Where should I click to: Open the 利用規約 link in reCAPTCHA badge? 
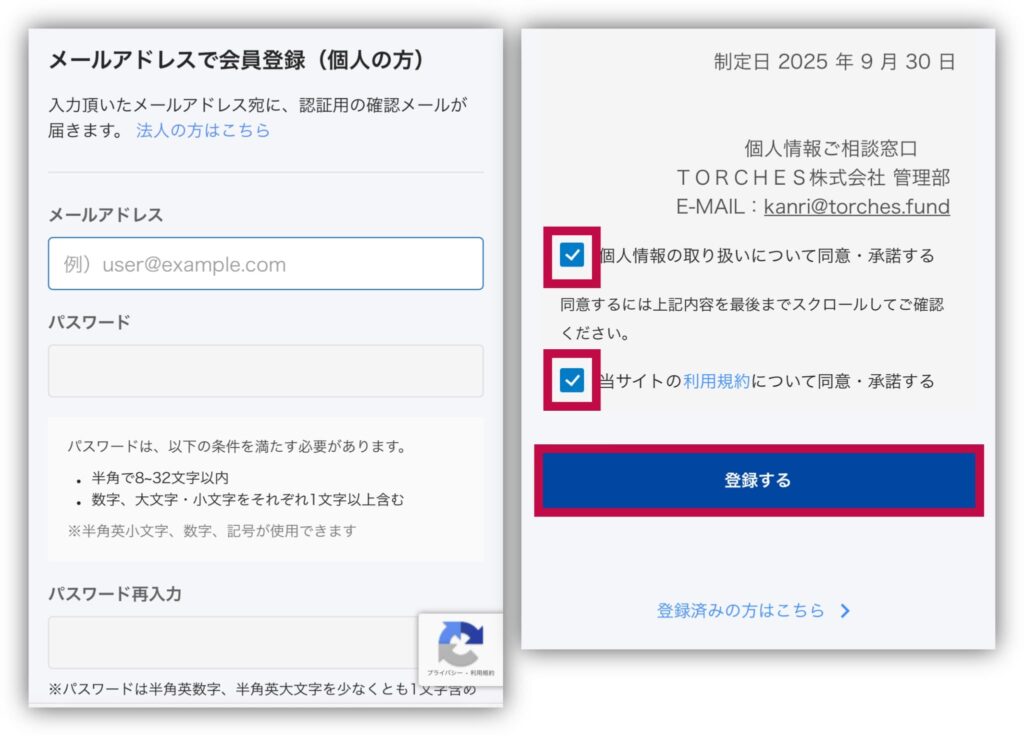(x=480, y=673)
